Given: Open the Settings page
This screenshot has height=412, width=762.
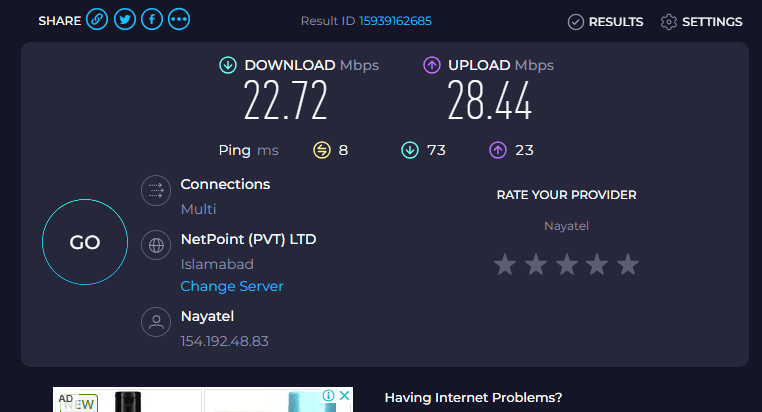Looking at the screenshot, I should click(x=701, y=22).
